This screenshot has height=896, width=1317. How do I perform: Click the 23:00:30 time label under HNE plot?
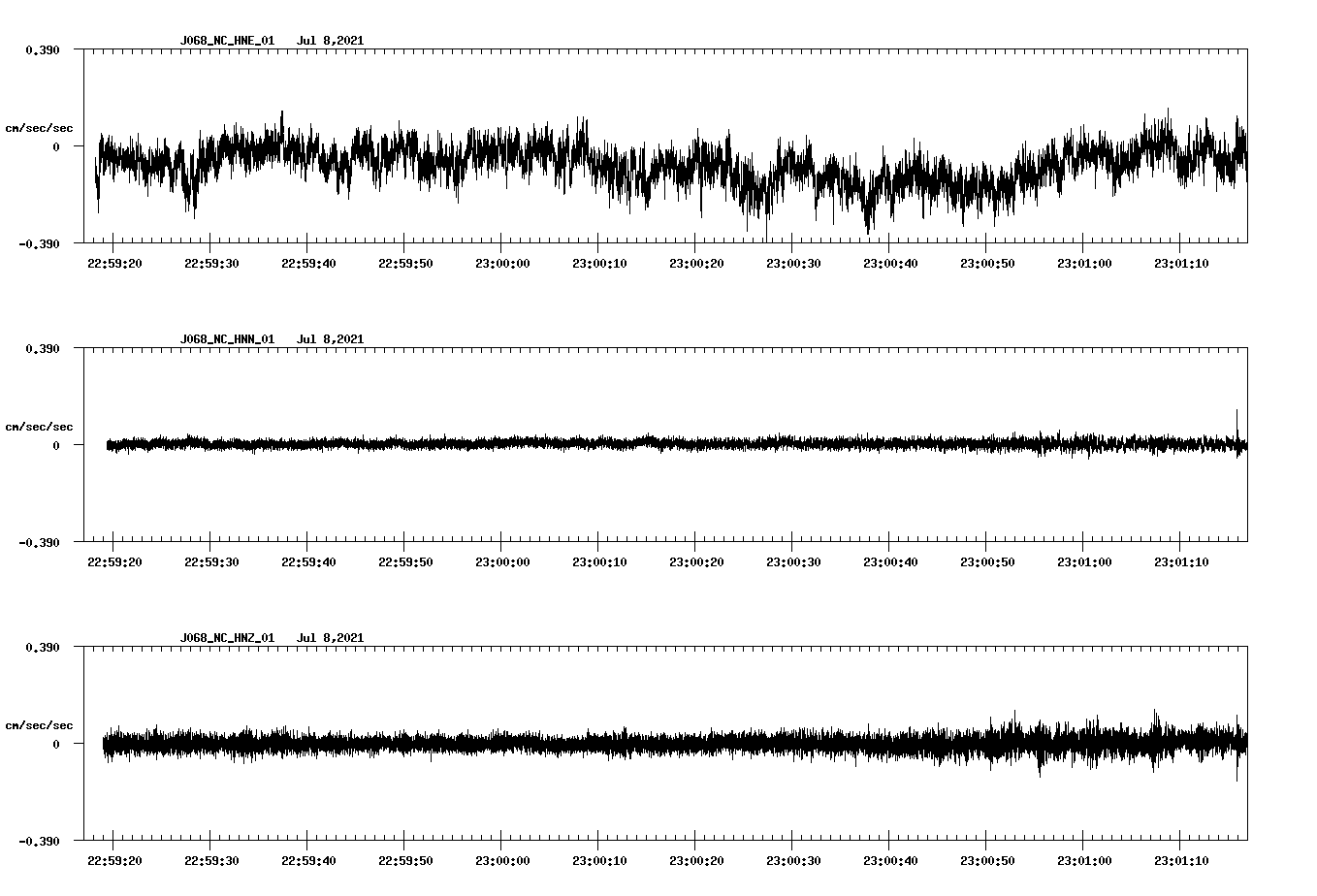[x=792, y=264]
